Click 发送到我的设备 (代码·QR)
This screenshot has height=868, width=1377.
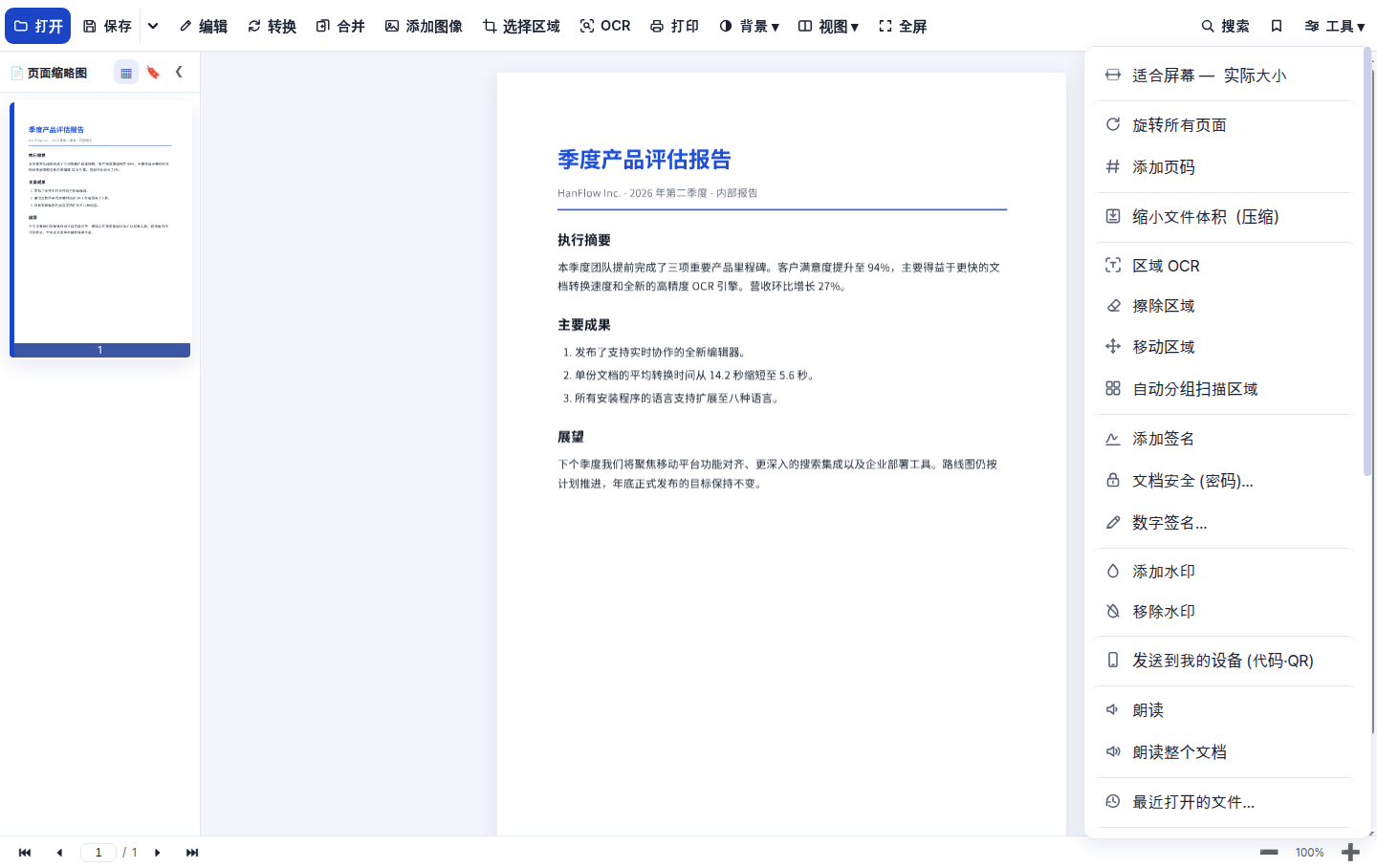1224,661
